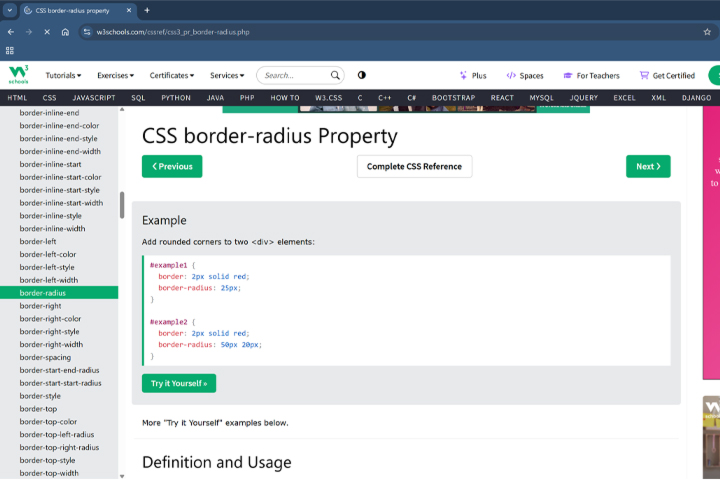Open border-top-width sidebar entry

[49, 473]
